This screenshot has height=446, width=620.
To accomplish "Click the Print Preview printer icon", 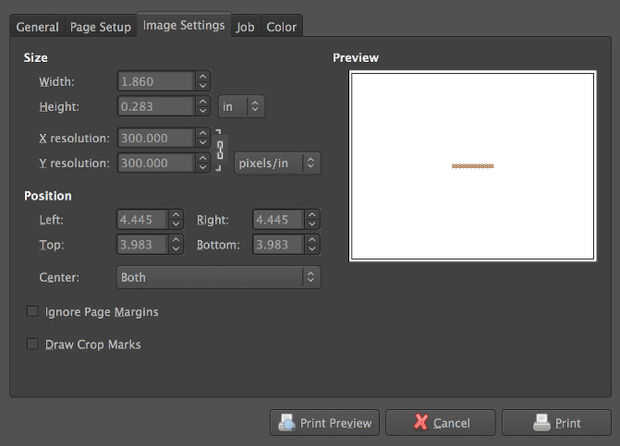I will click(x=287, y=422).
